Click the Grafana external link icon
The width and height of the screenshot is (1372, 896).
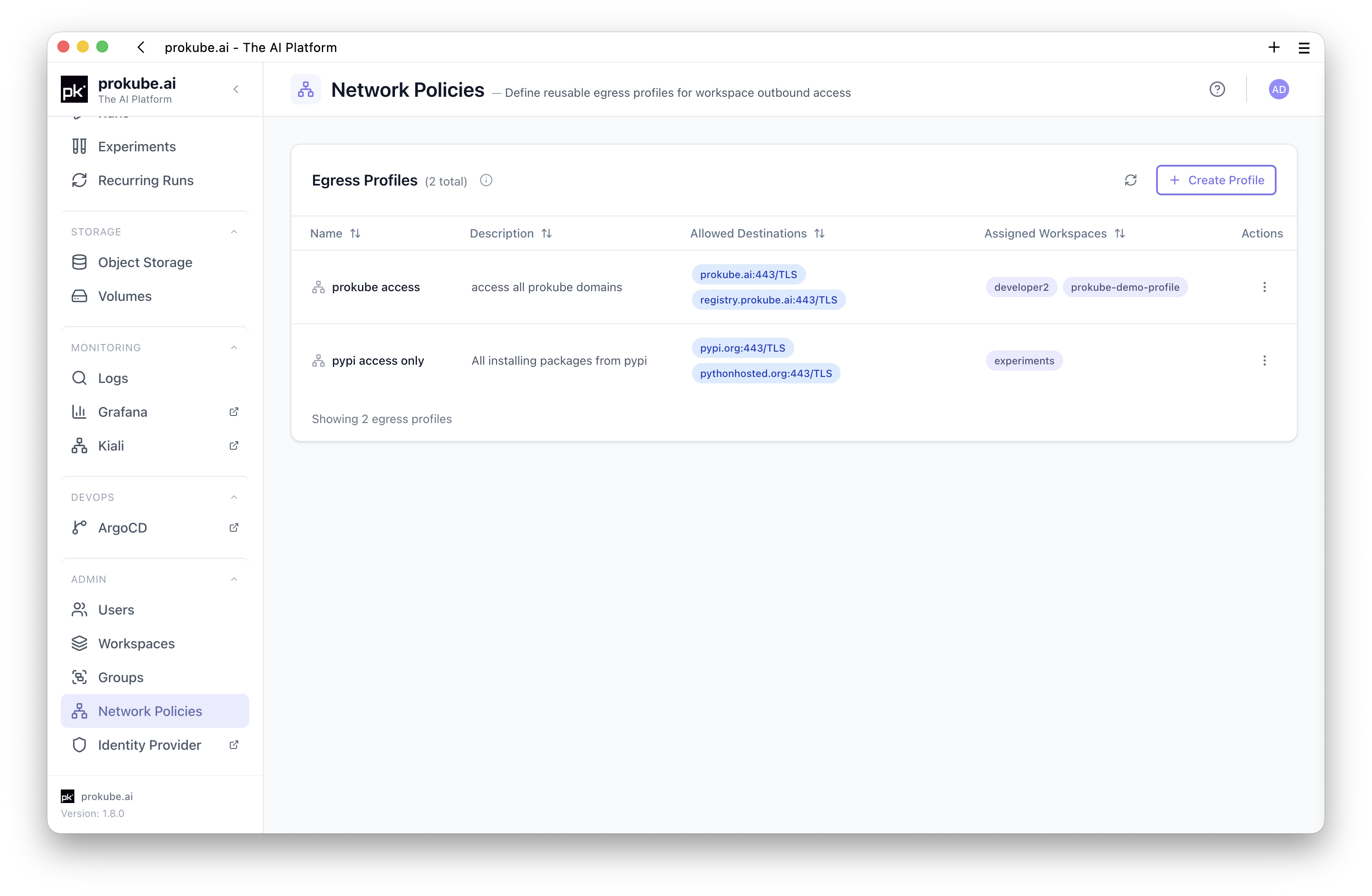[234, 412]
